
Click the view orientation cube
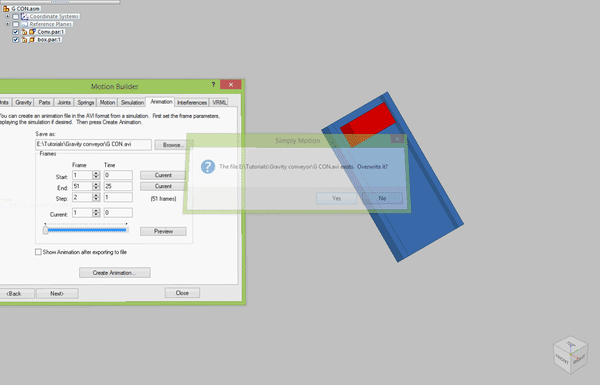point(570,355)
